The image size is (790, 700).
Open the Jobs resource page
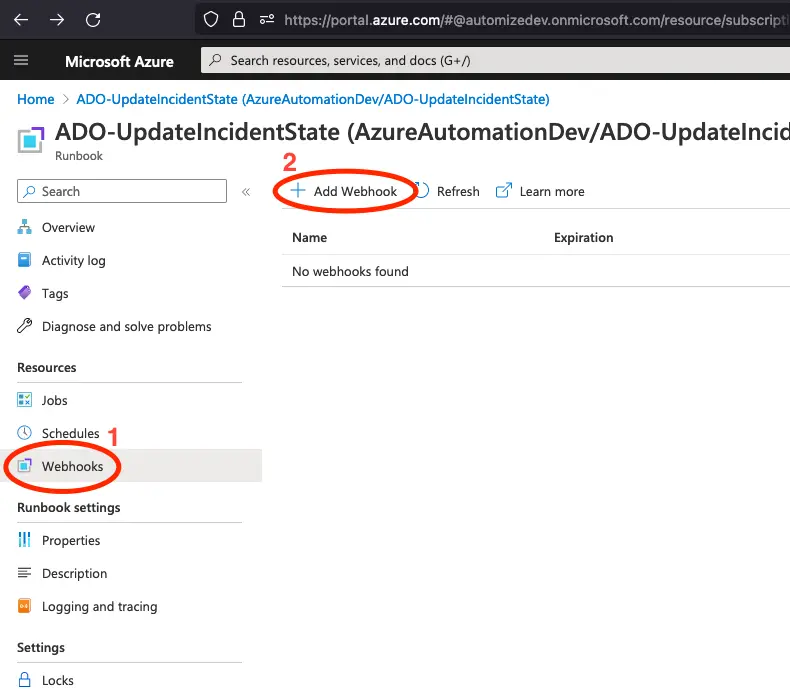pos(54,400)
